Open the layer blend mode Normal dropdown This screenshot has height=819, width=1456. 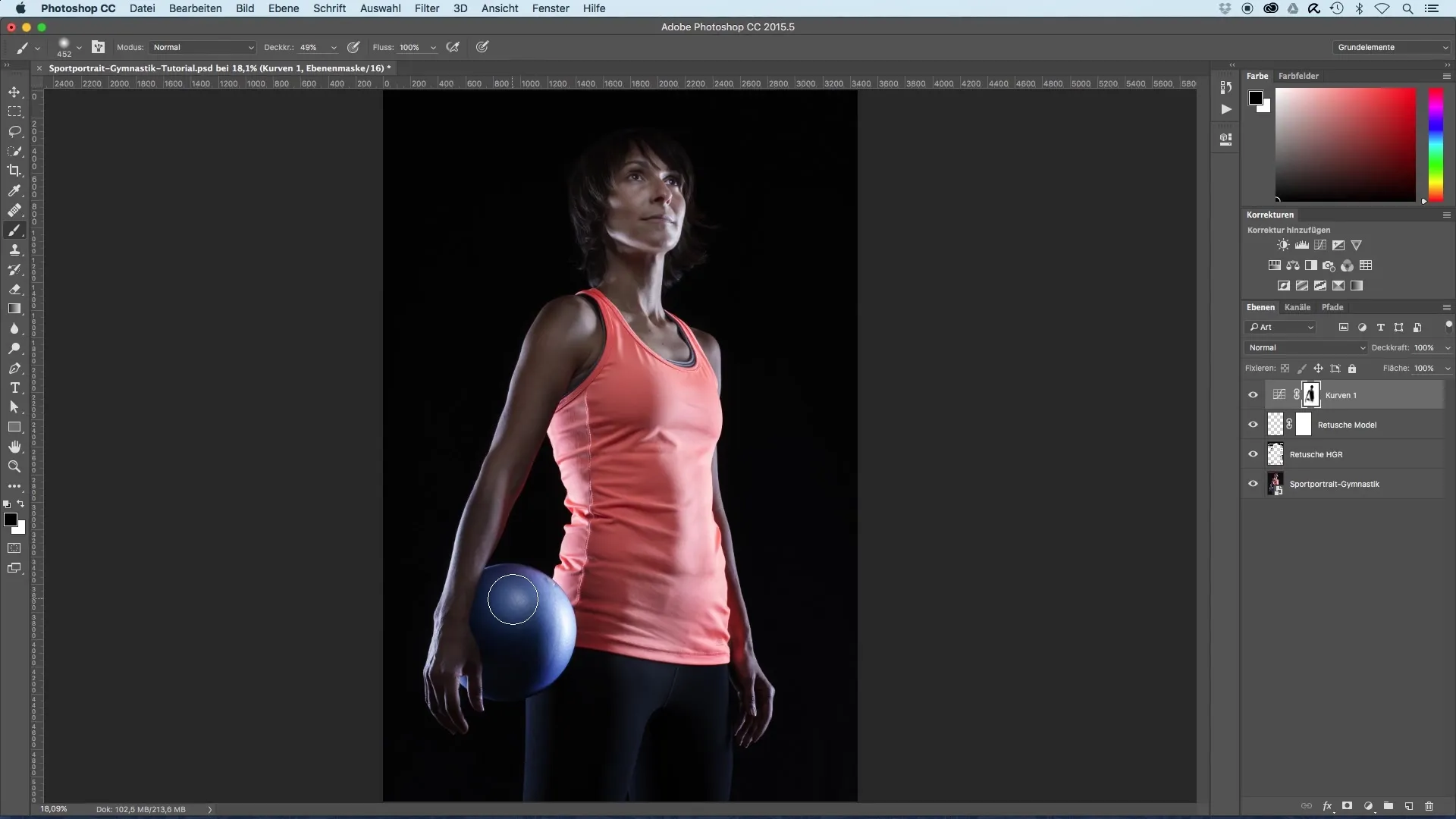[1305, 347]
